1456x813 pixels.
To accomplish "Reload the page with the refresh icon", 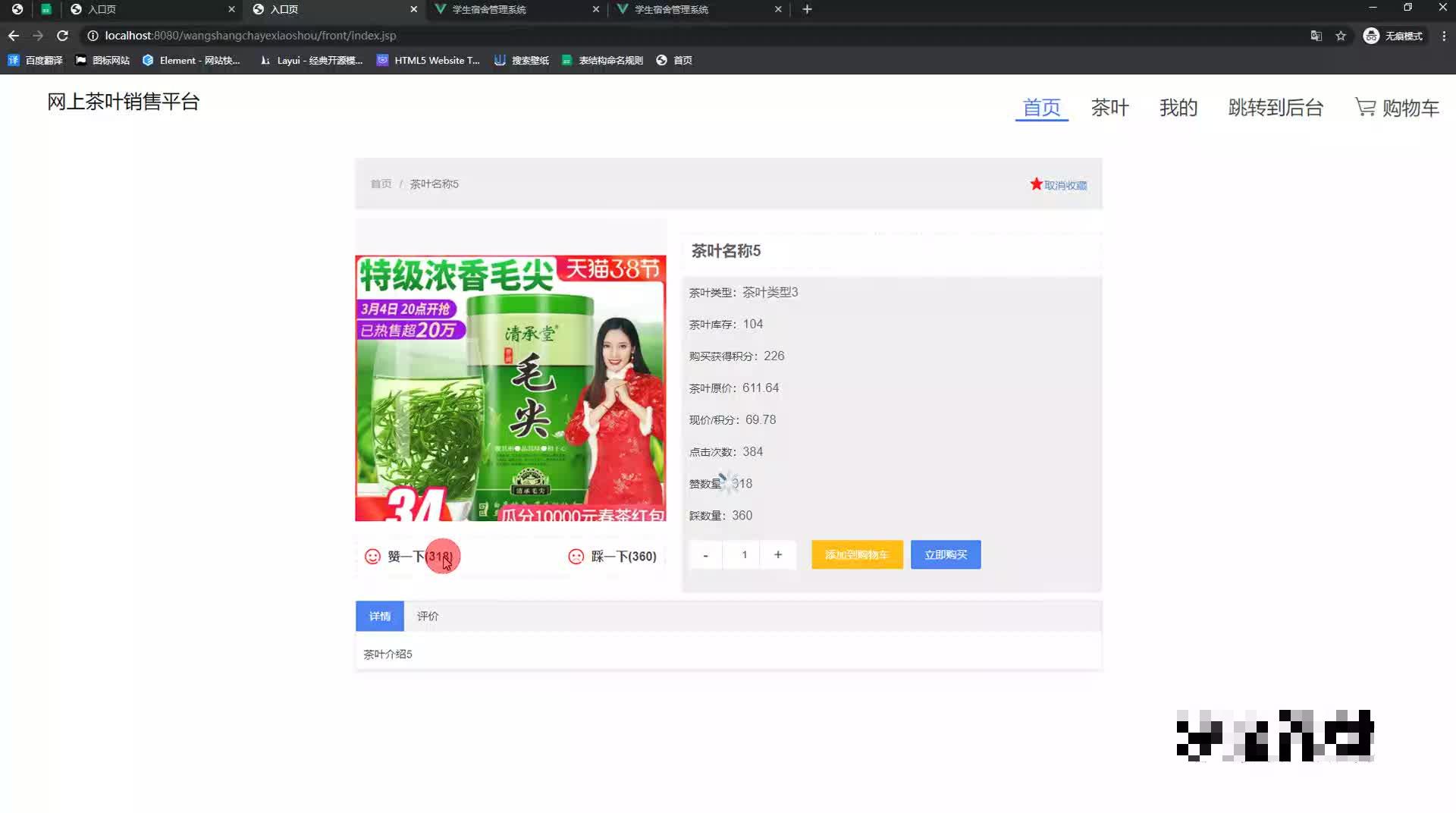I will pyautogui.click(x=62, y=36).
